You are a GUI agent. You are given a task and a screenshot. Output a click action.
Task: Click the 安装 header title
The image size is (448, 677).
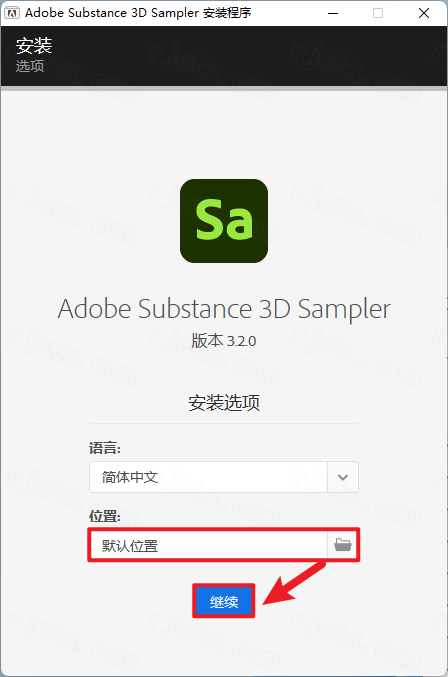pos(34,46)
